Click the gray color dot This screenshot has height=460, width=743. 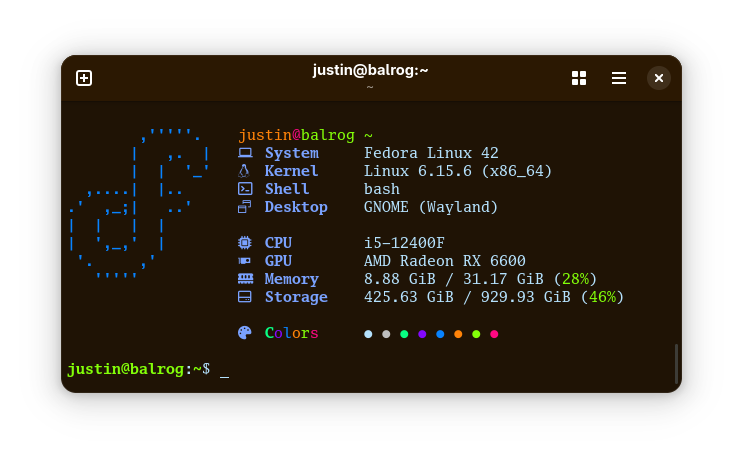[386, 334]
